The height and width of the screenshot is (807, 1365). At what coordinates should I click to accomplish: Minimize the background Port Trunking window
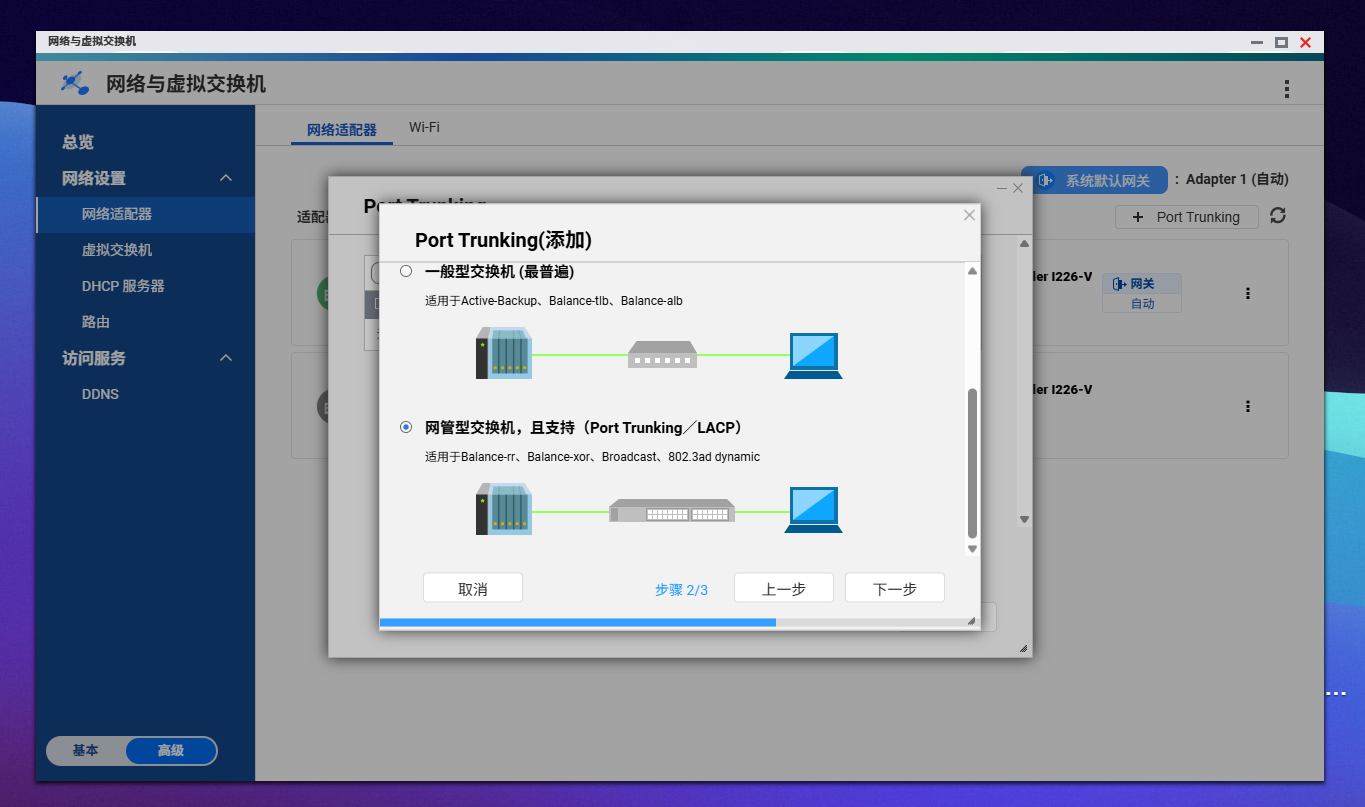coord(1002,188)
